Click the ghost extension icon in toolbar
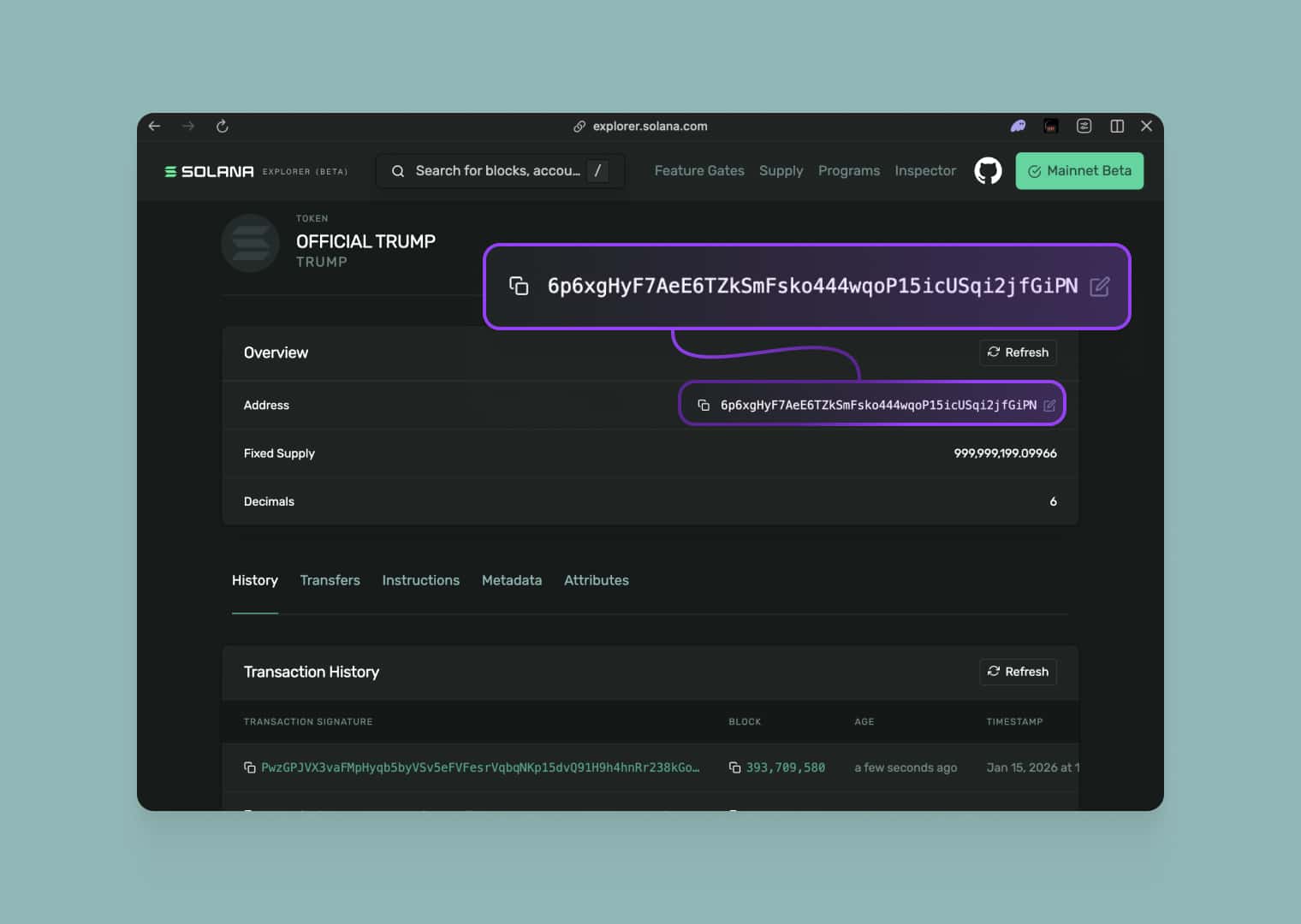Screen dimensions: 1301x924 [1017, 126]
